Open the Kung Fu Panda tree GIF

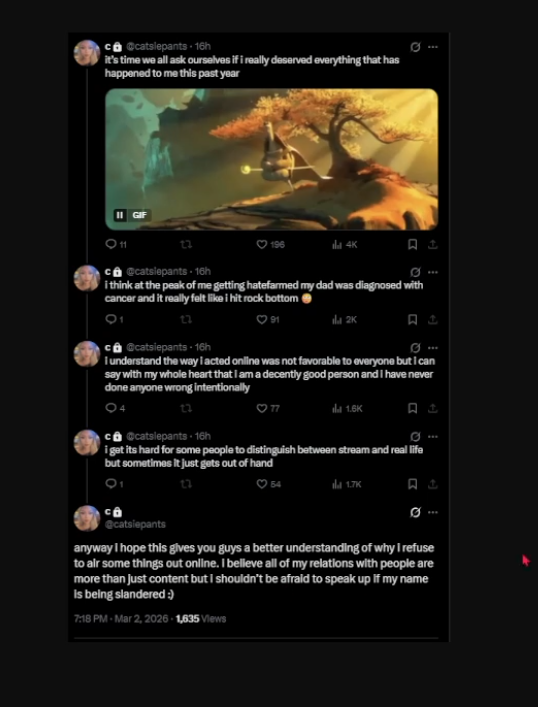point(271,159)
